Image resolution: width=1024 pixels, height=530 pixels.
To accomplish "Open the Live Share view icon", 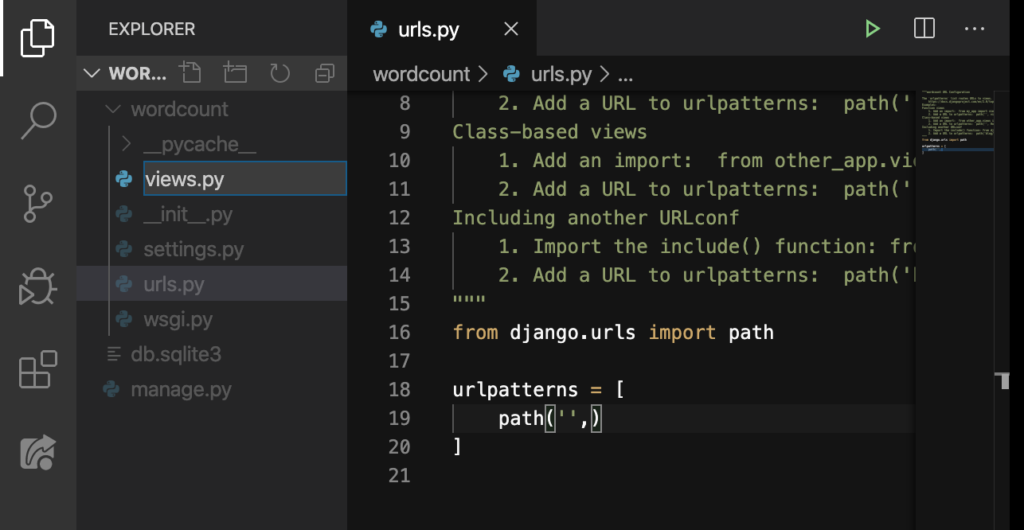I will tap(38, 452).
